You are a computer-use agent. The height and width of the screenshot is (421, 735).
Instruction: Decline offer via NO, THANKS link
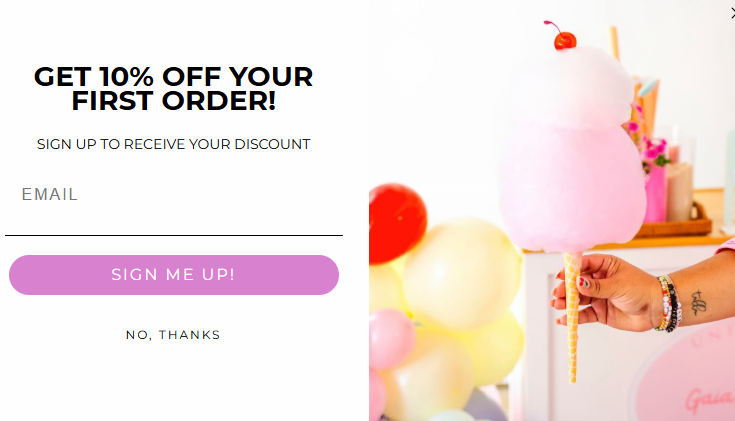tap(173, 335)
